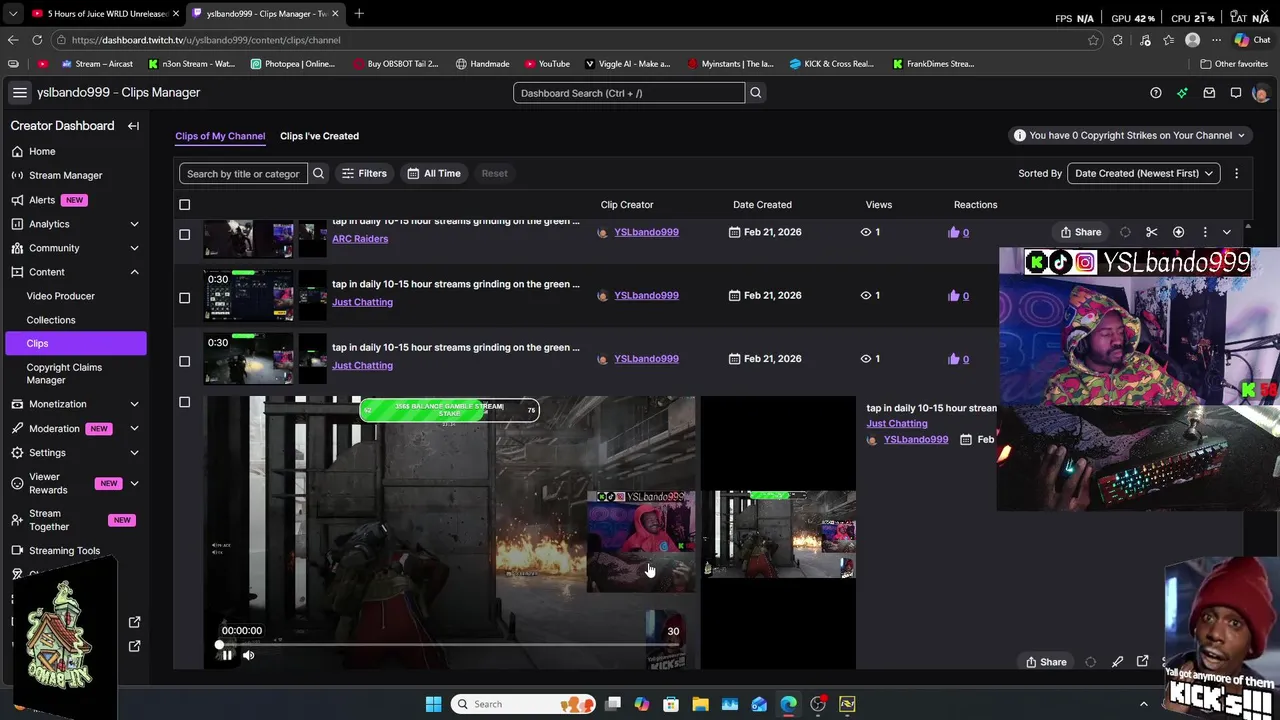Open Copyright Claims Manager in sidebar
Viewport: 1280px width, 720px height.
coord(64,373)
